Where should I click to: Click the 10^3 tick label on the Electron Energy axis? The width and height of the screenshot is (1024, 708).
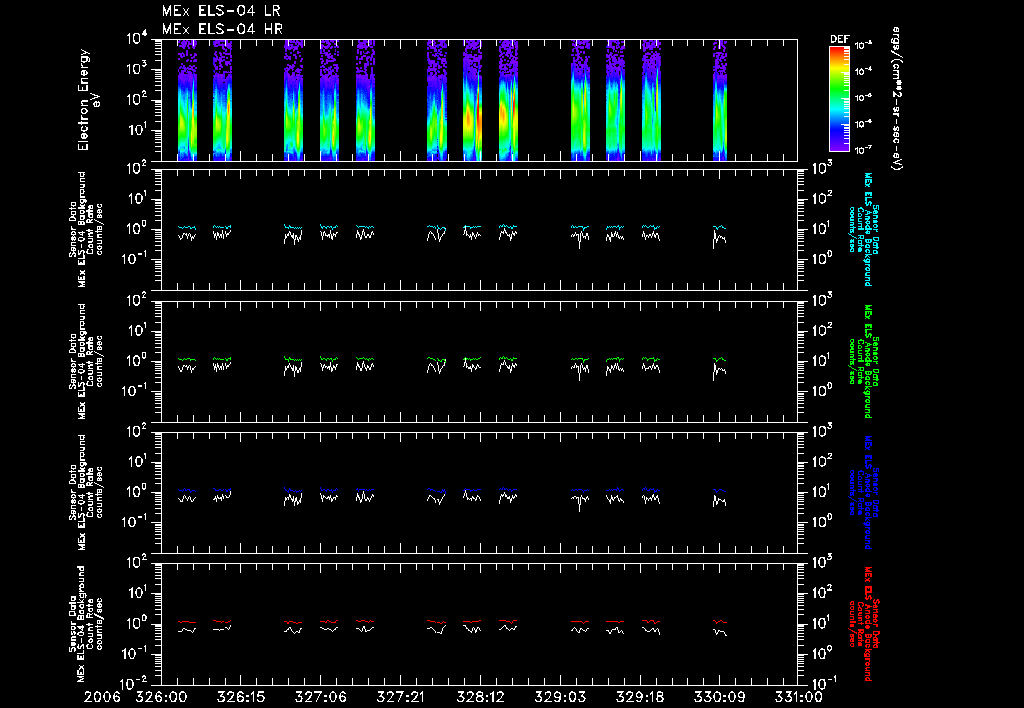tap(137, 69)
